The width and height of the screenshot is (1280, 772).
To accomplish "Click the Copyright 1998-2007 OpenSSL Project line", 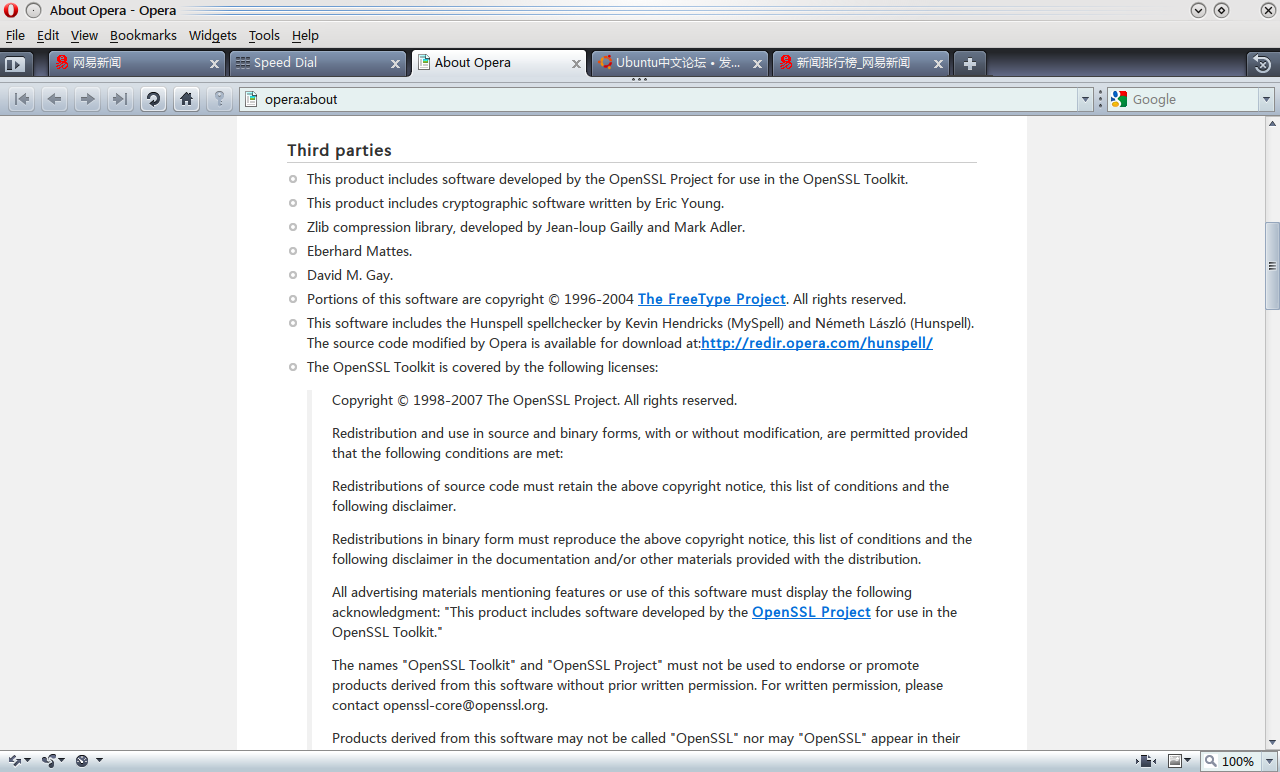I will point(534,400).
